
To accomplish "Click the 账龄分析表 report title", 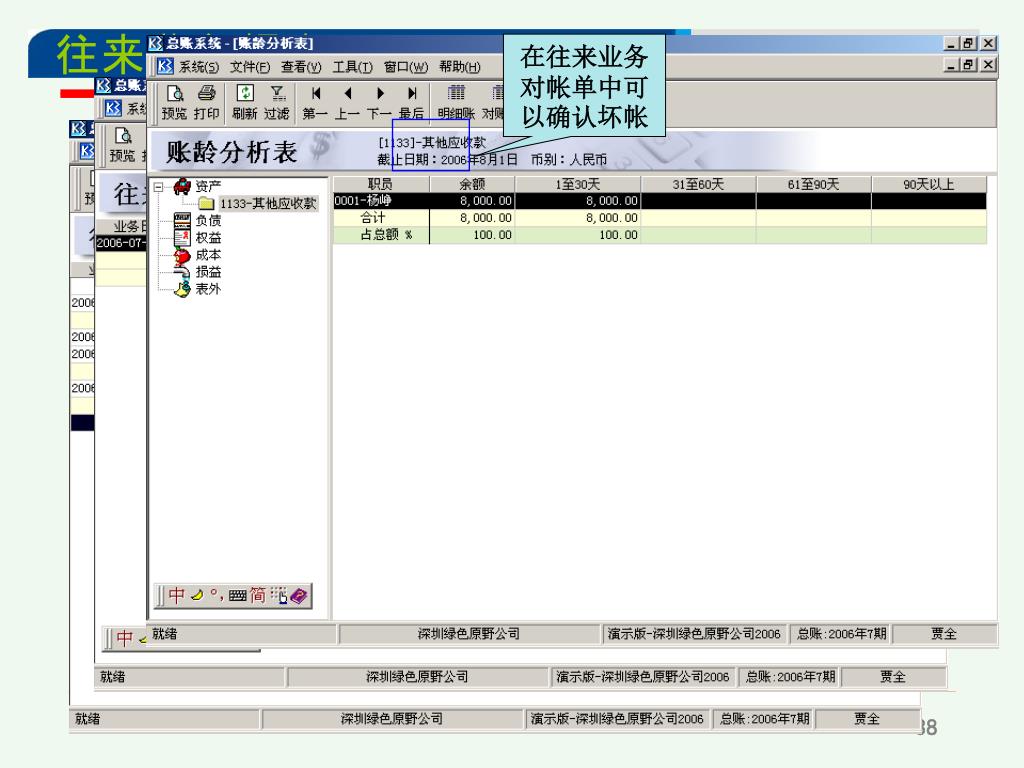I will click(232, 152).
